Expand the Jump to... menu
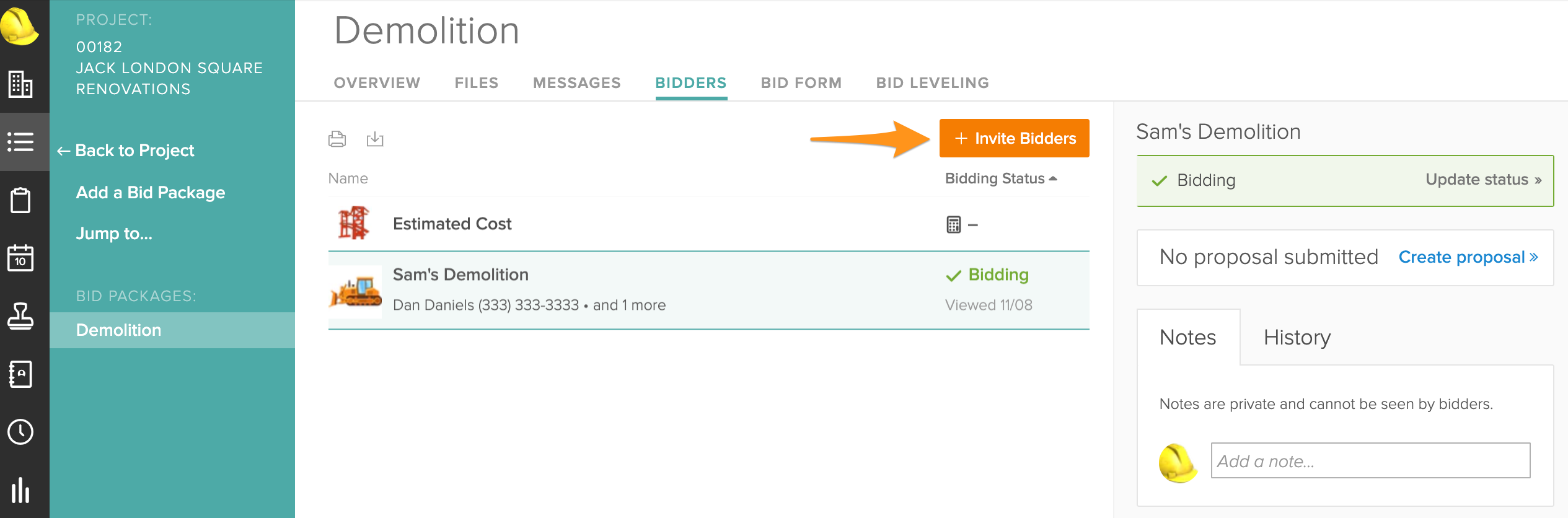The width and height of the screenshot is (1568, 518). pos(114,234)
